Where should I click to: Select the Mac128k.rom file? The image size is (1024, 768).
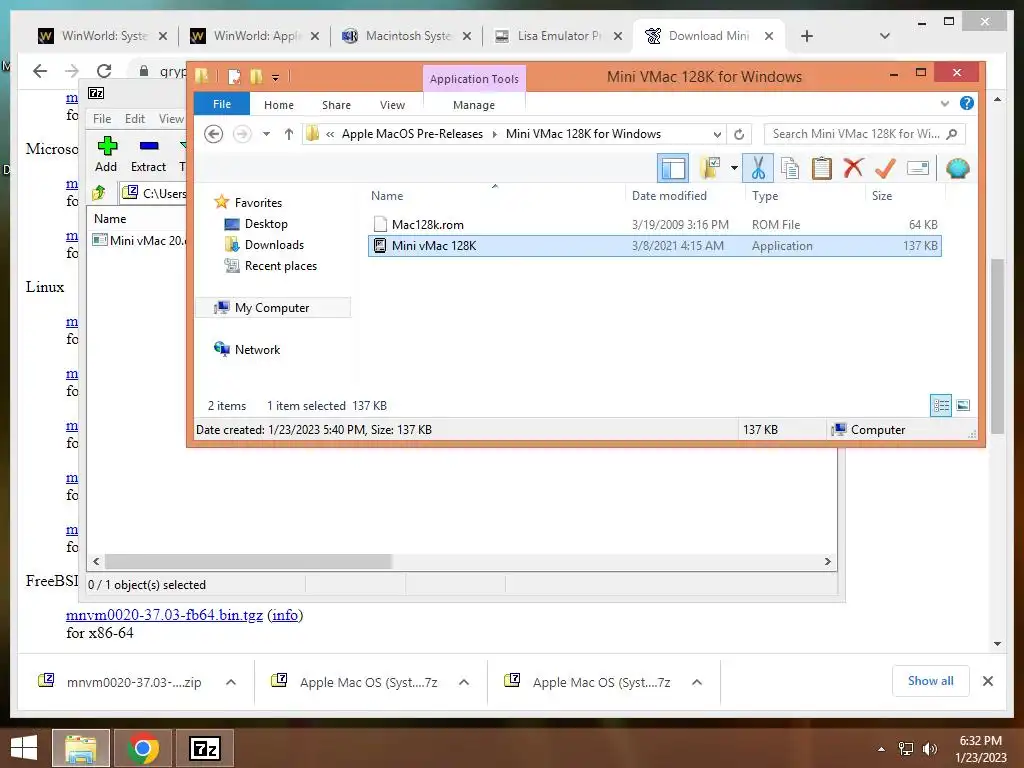654,225
